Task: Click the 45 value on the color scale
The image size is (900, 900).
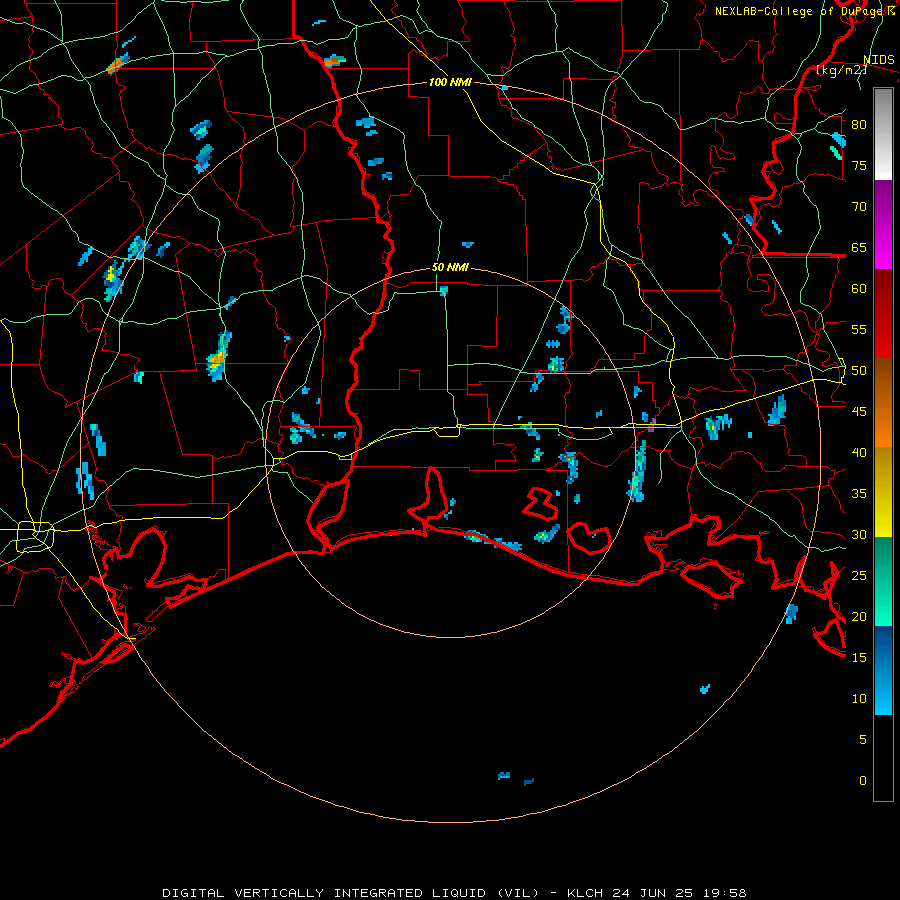Action: [859, 412]
